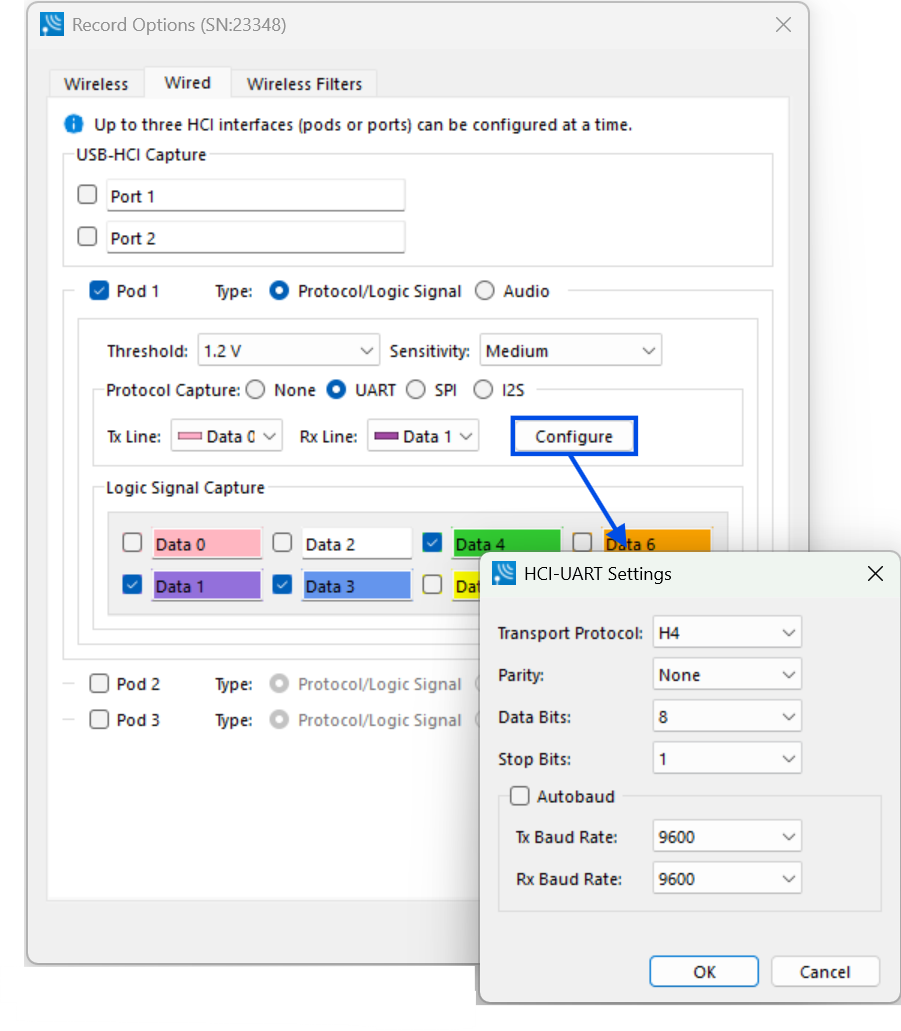Set Protocol Capture to None

click(x=255, y=390)
